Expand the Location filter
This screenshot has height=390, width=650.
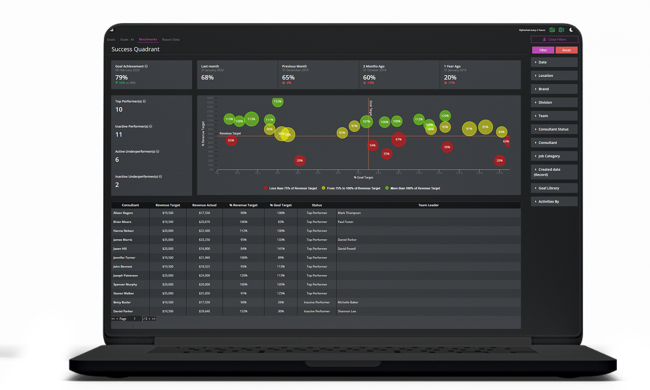(x=554, y=76)
